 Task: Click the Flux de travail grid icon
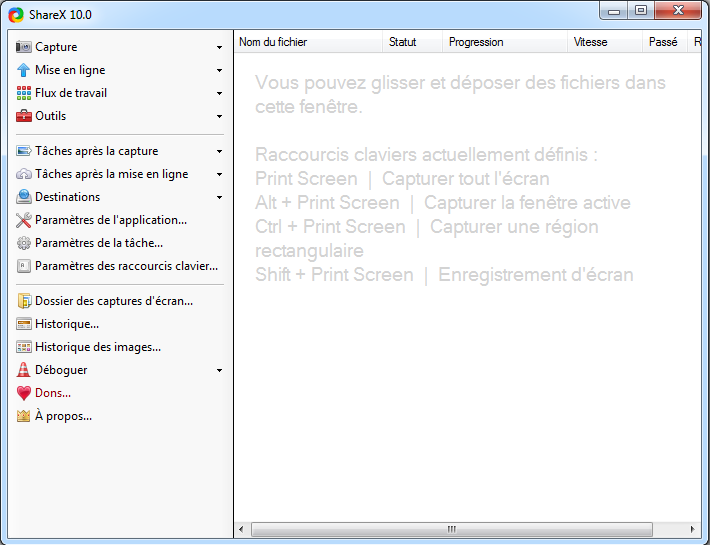coord(24,93)
